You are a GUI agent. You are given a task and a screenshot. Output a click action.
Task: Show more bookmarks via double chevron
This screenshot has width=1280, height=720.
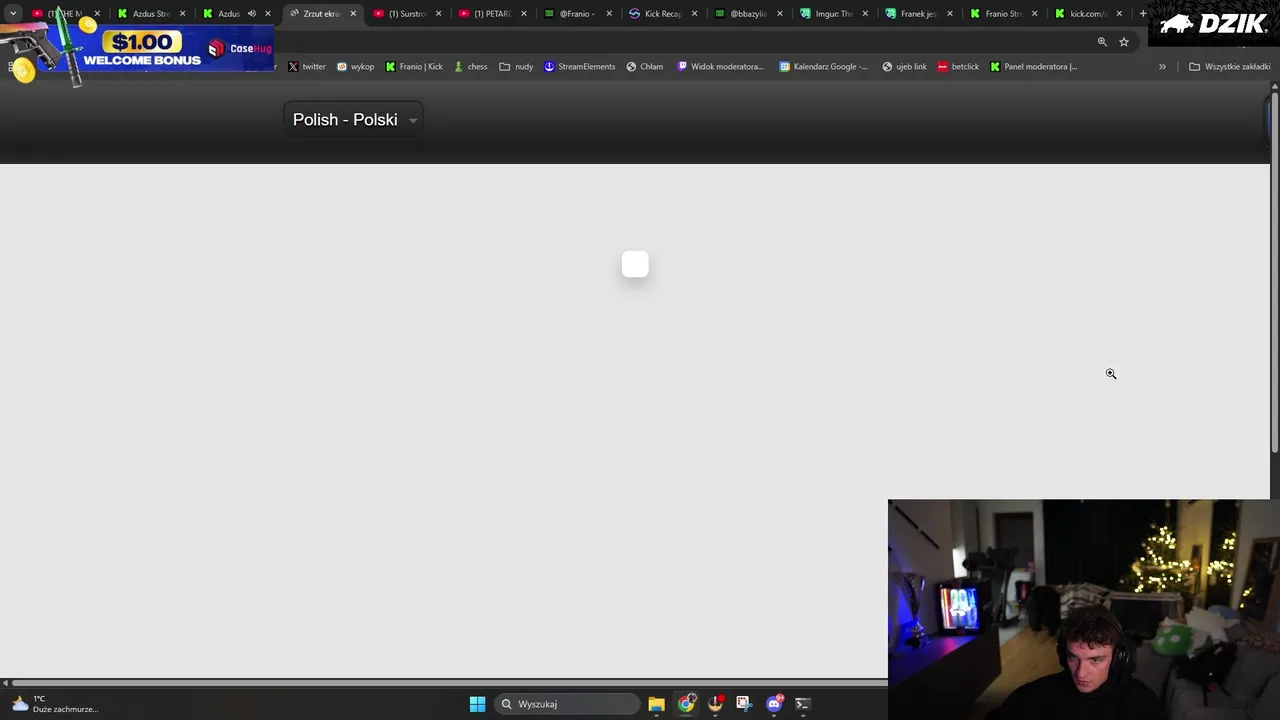click(1162, 67)
